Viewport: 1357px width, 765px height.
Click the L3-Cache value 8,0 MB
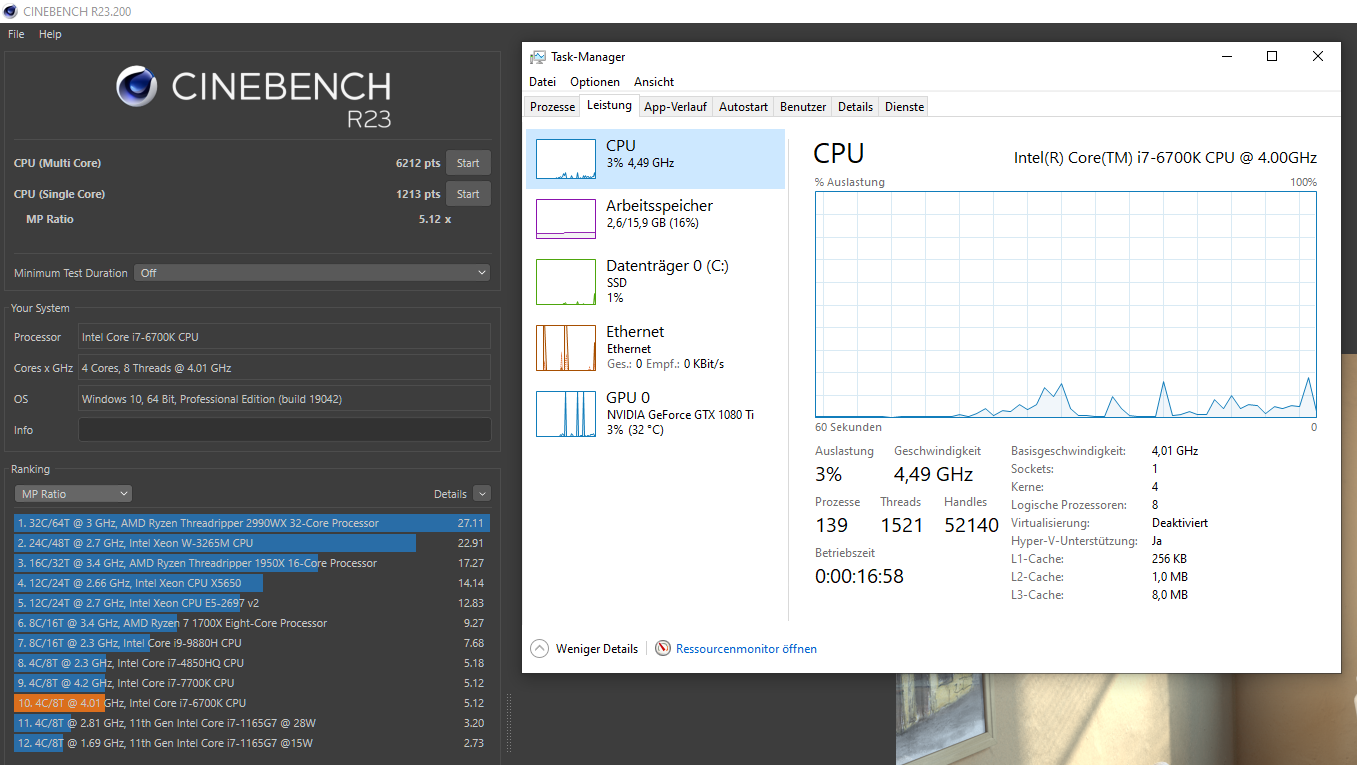1170,595
